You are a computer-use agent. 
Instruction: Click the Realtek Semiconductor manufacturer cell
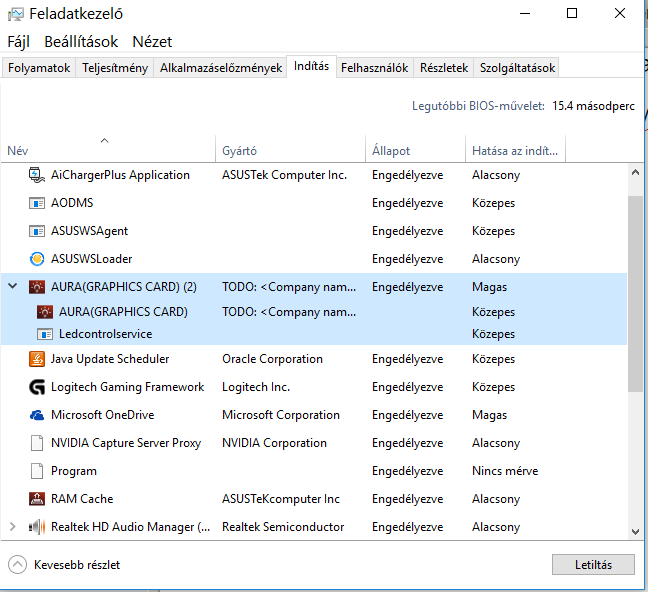(283, 527)
